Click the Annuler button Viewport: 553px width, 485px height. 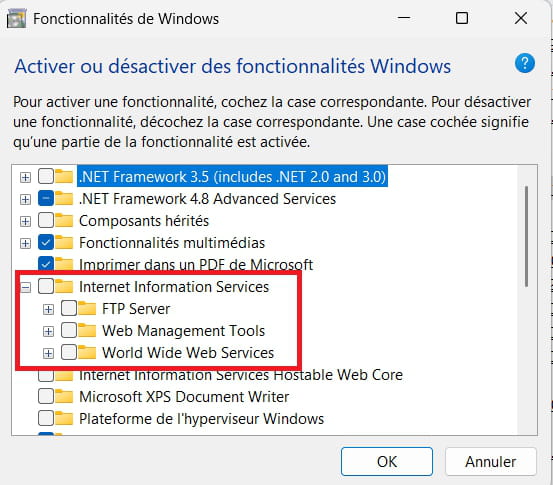491,461
